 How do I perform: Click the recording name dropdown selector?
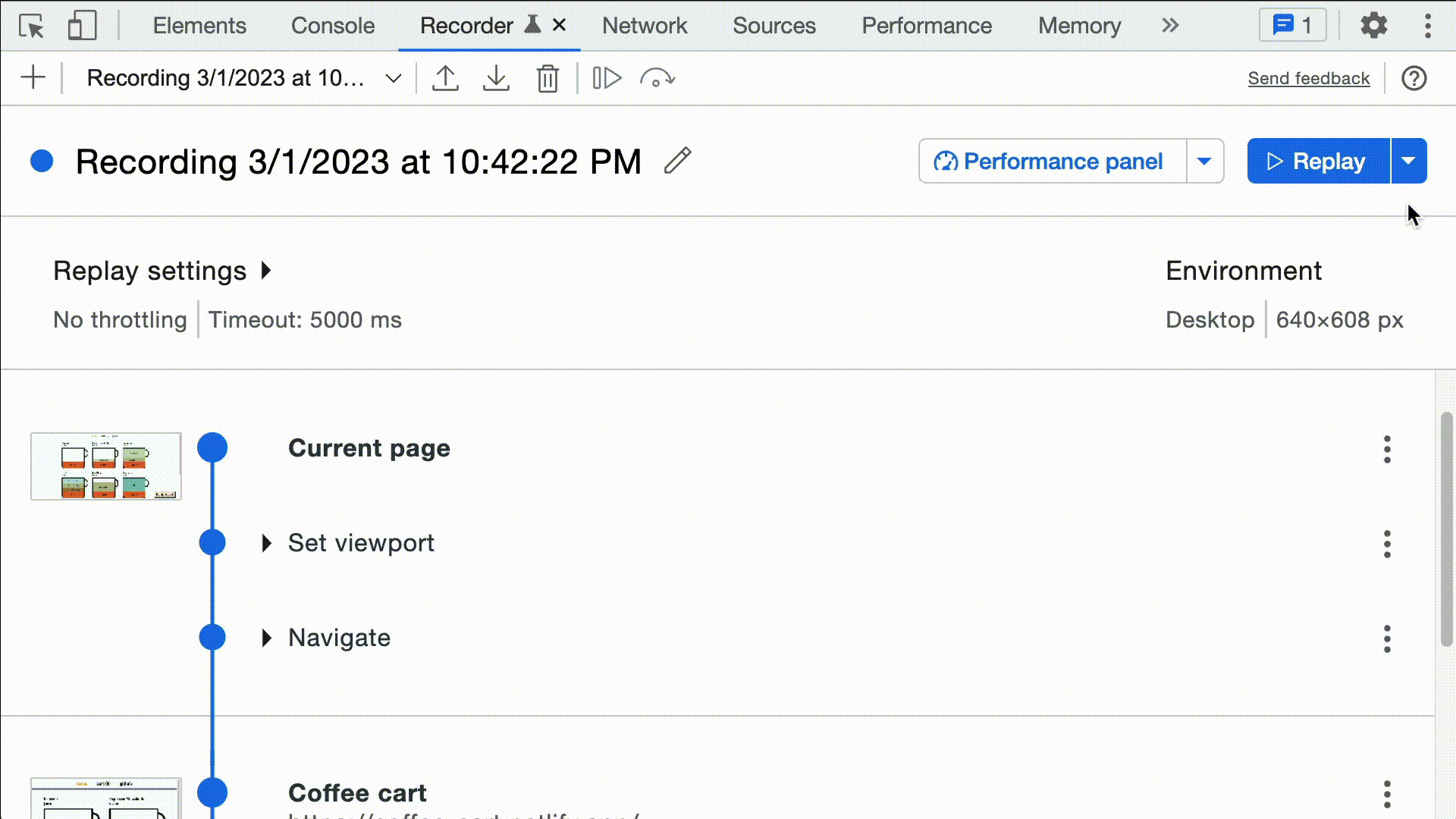click(x=394, y=78)
